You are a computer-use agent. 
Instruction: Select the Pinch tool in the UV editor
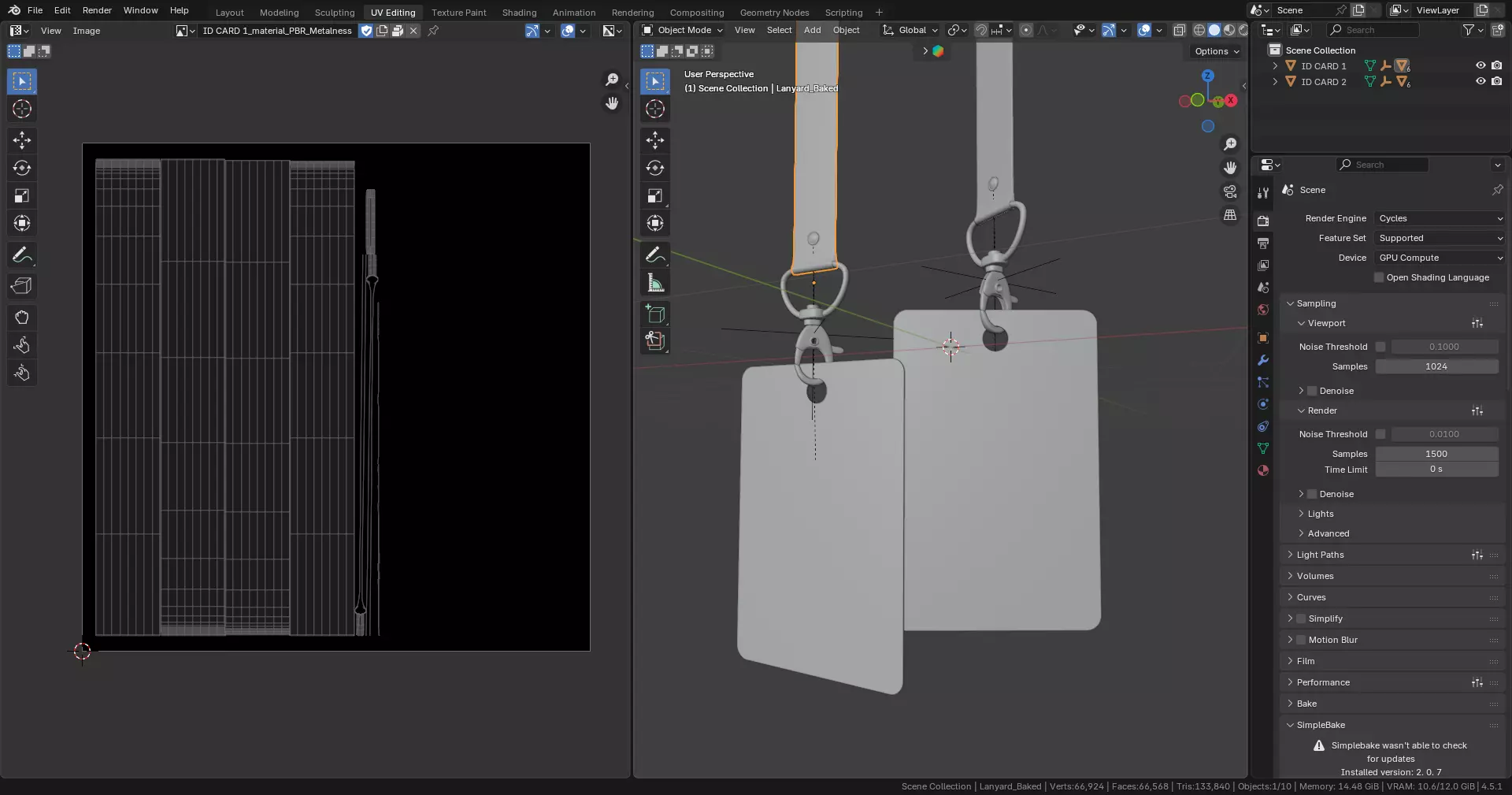(22, 373)
